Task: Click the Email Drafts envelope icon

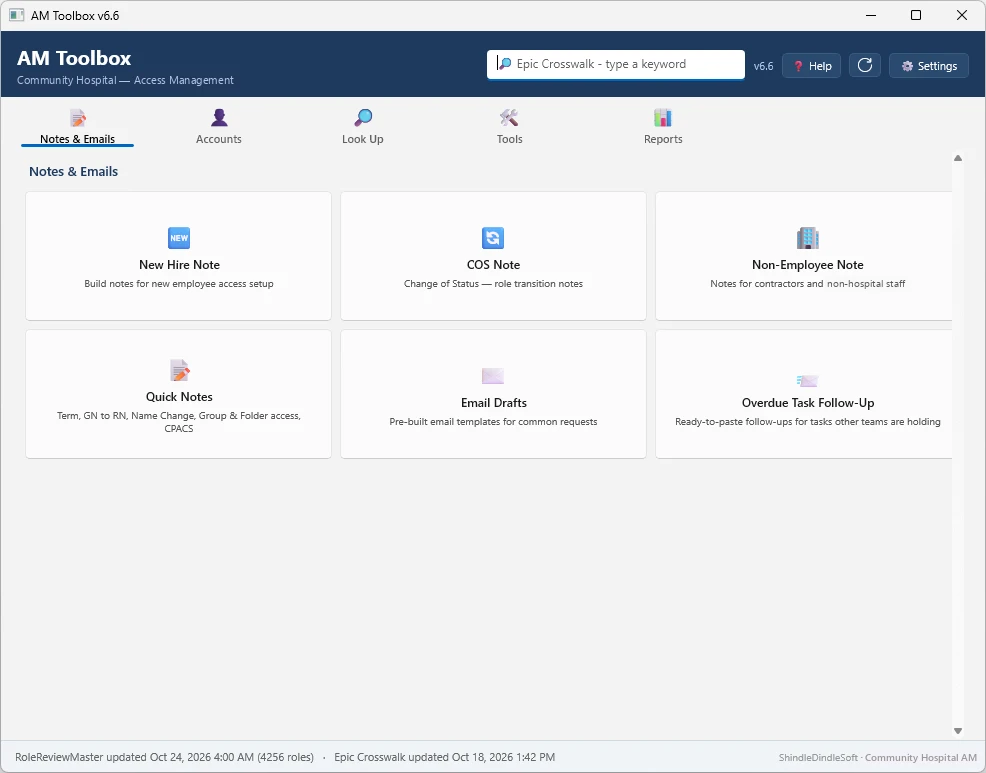Action: 493,375
